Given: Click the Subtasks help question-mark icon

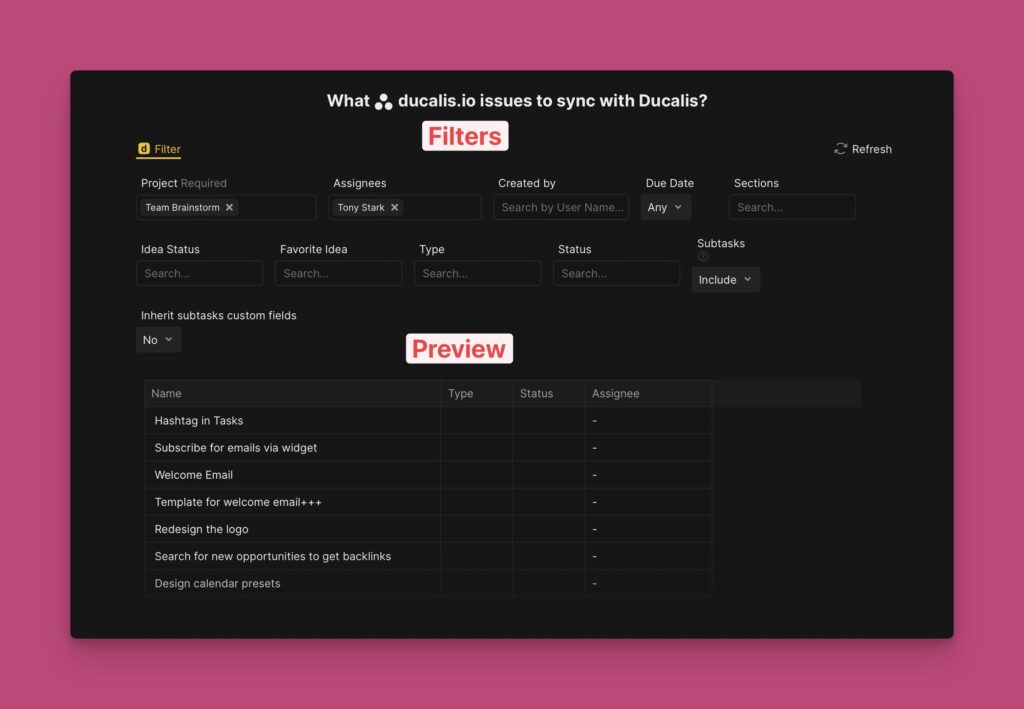Looking at the screenshot, I should (703, 257).
